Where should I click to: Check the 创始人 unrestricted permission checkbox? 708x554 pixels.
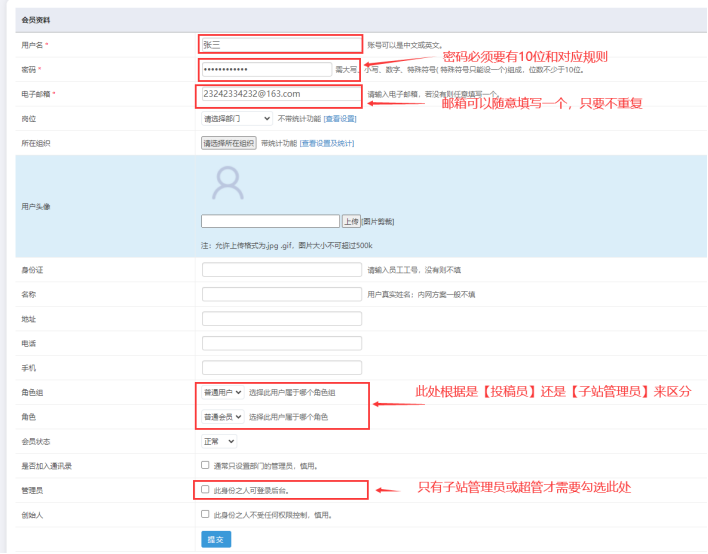coord(205,514)
